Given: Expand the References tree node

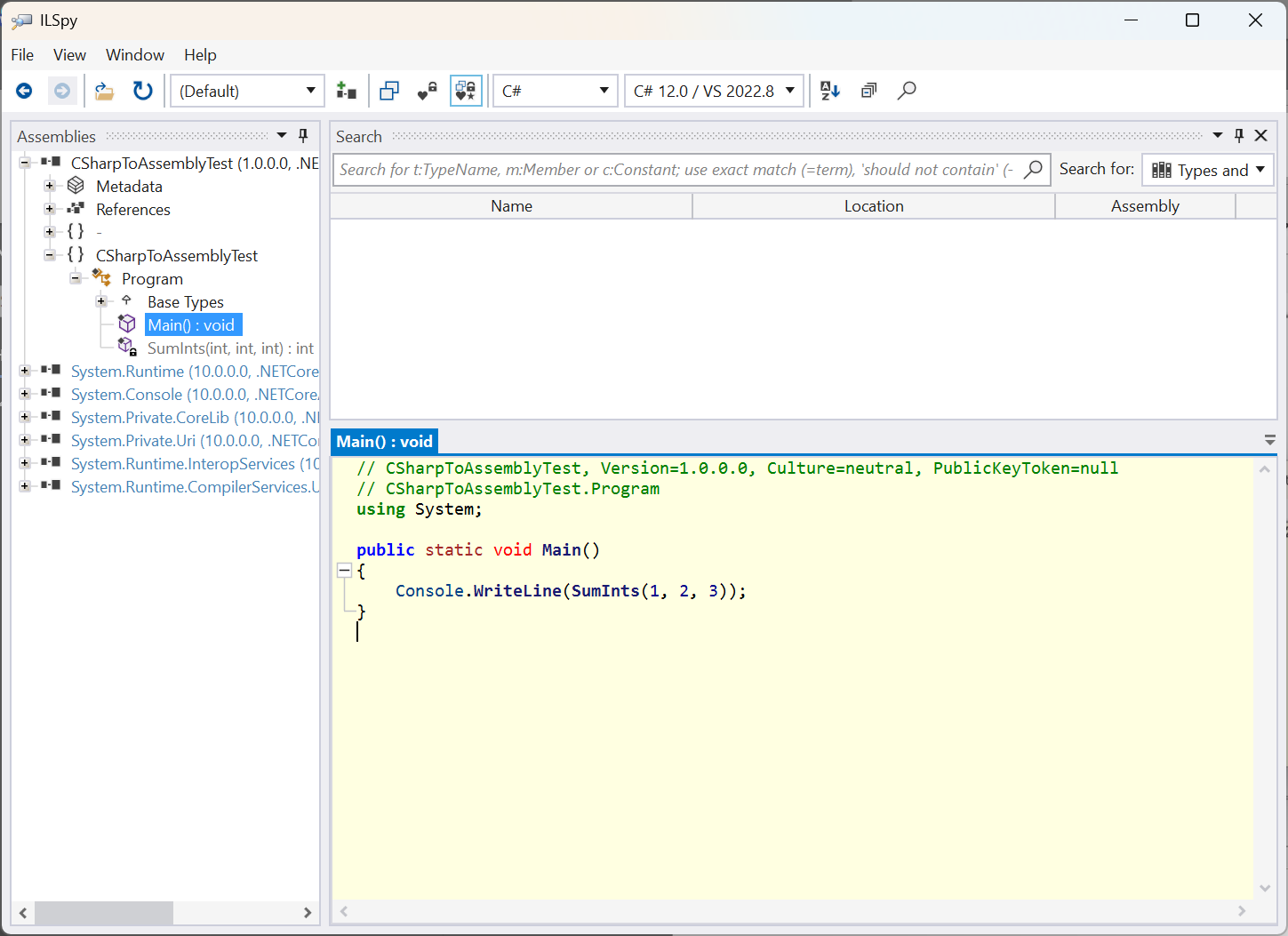Looking at the screenshot, I should [x=51, y=209].
